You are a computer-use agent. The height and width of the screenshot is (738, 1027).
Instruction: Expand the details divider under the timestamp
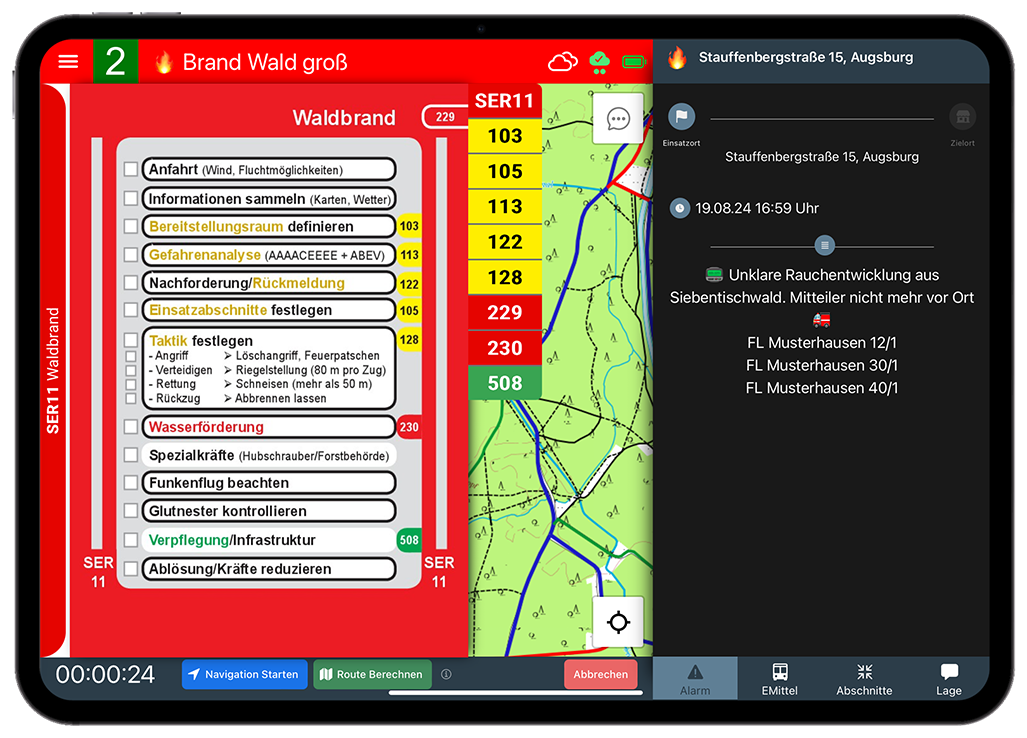tap(824, 245)
